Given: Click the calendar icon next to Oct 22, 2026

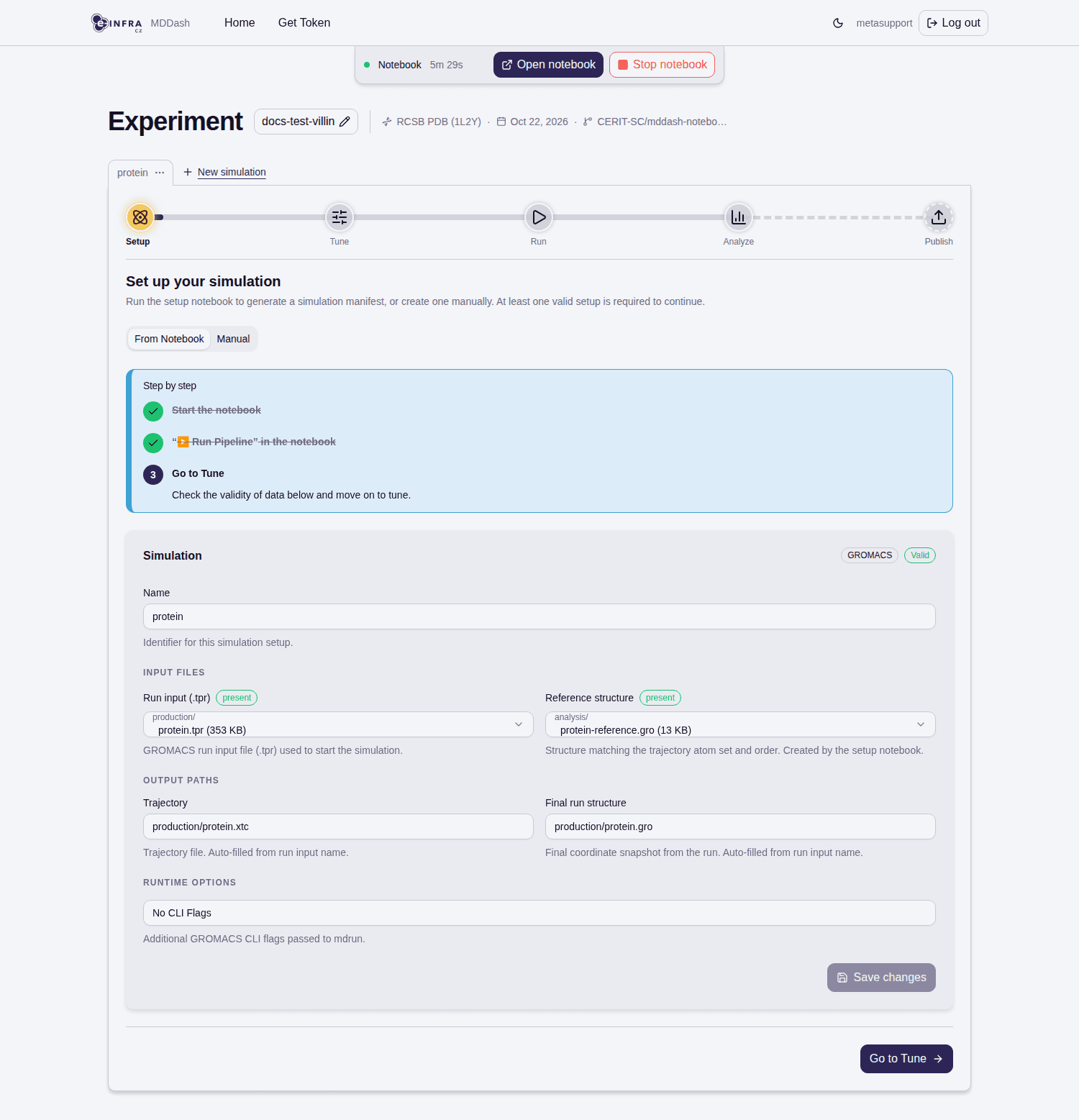Looking at the screenshot, I should click(x=501, y=122).
